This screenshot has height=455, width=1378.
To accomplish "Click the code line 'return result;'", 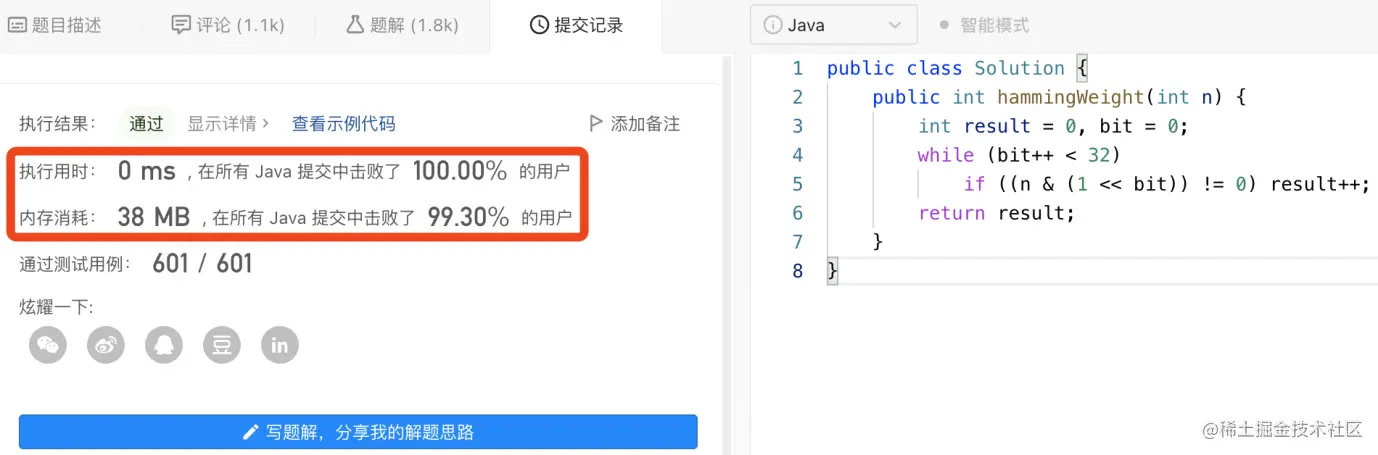I will [x=996, y=213].
